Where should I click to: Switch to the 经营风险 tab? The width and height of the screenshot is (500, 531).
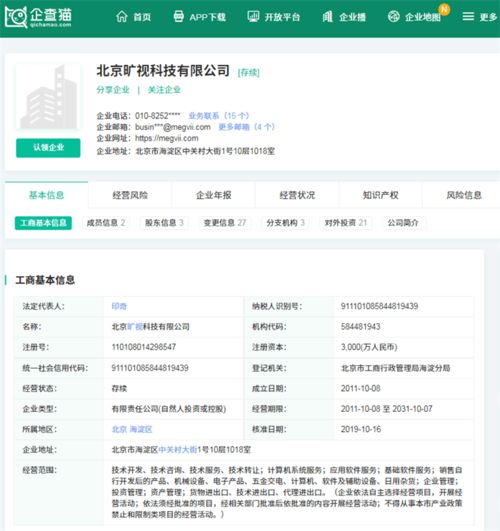point(130,195)
